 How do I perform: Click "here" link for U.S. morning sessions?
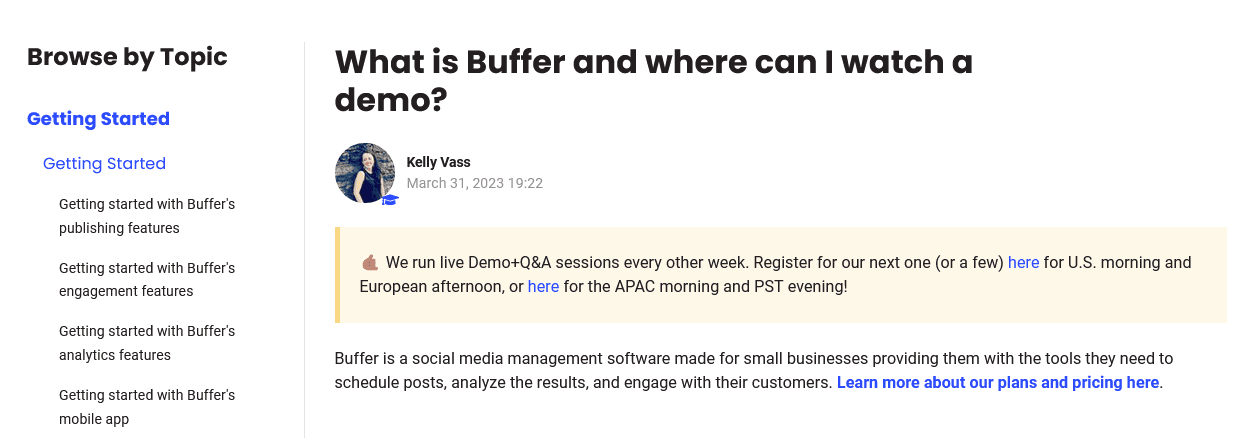1023,263
